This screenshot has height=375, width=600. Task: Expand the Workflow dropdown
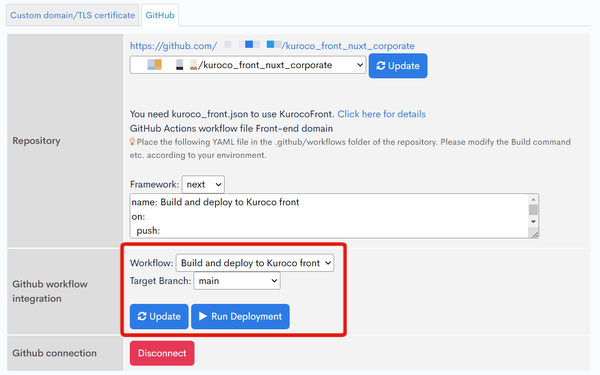tap(255, 263)
